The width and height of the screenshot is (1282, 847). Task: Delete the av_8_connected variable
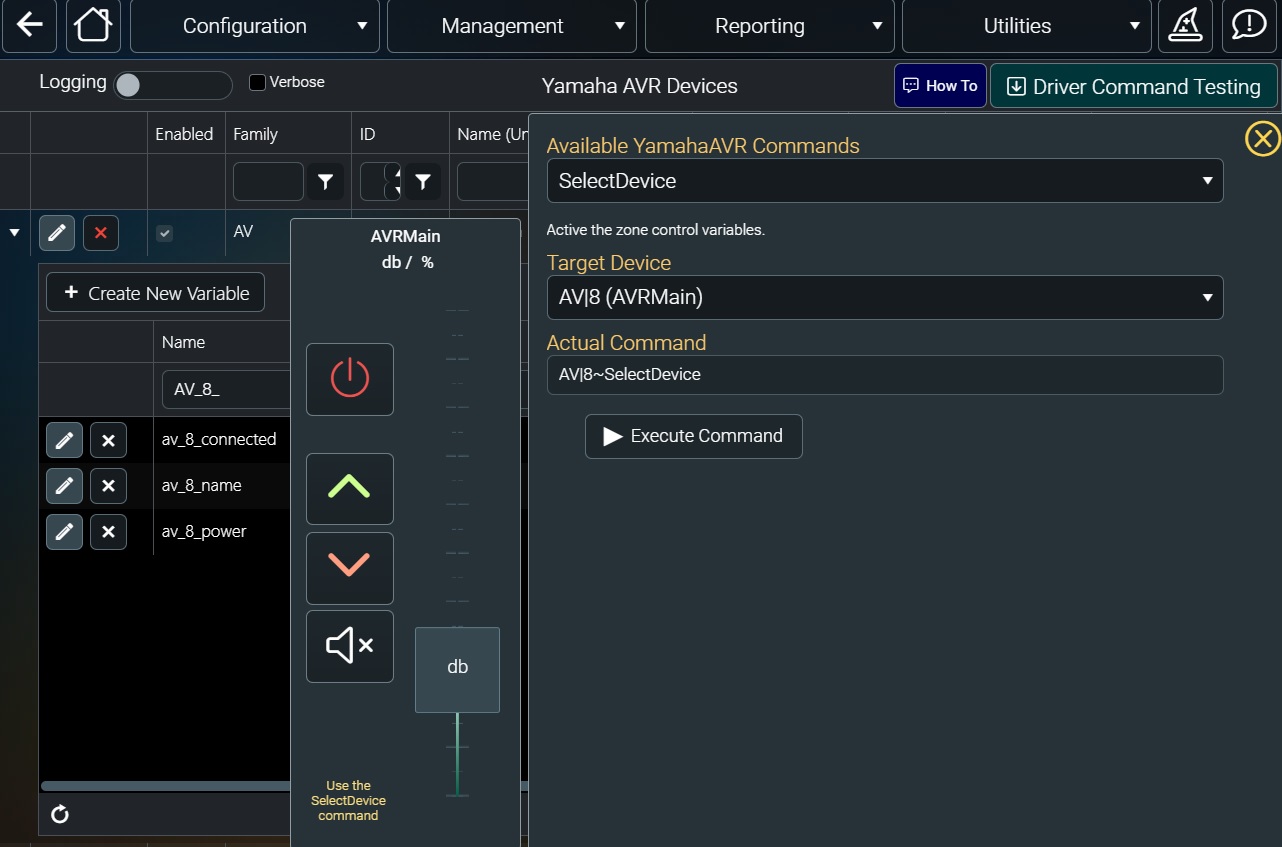pos(108,439)
